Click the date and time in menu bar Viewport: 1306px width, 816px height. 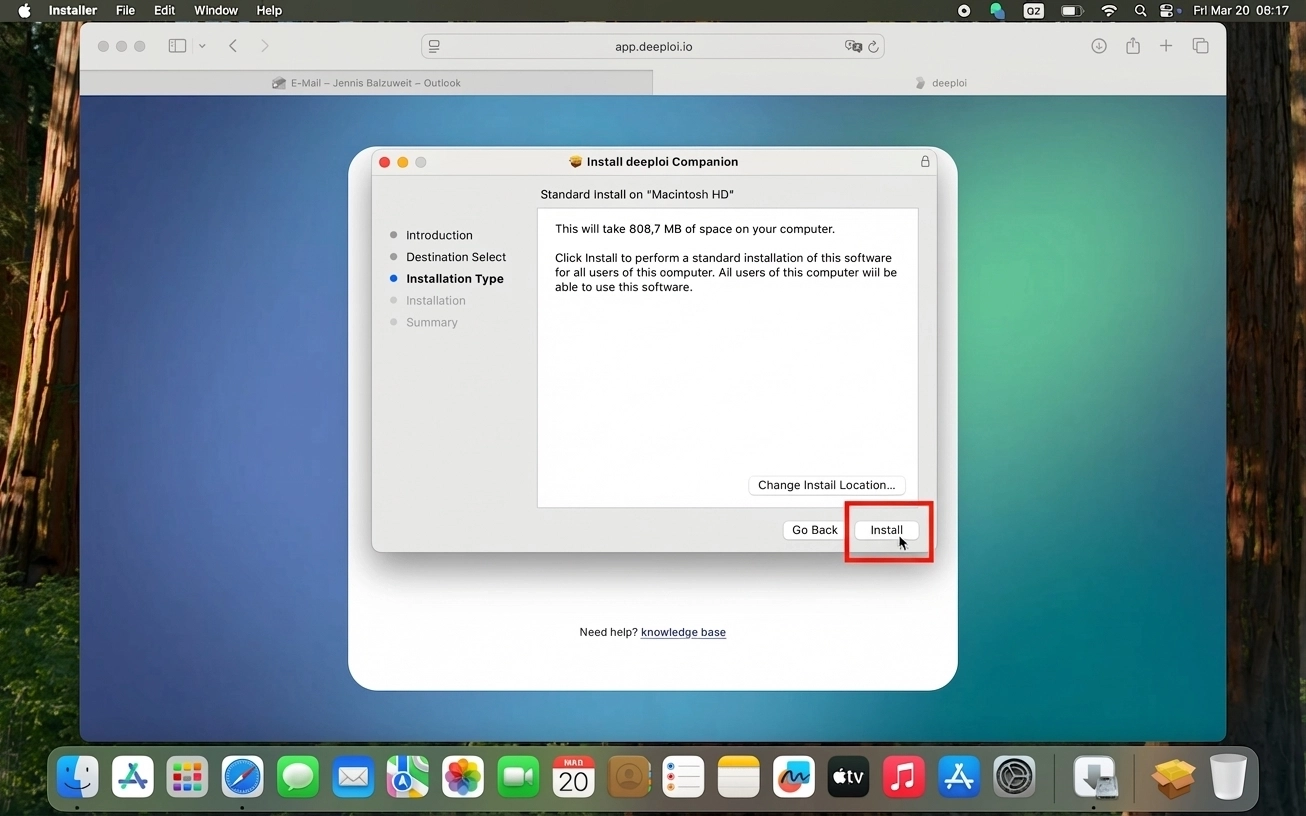coord(1241,11)
